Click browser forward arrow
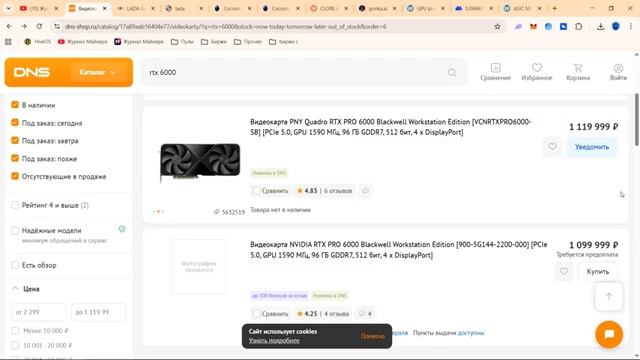 coord(24,27)
